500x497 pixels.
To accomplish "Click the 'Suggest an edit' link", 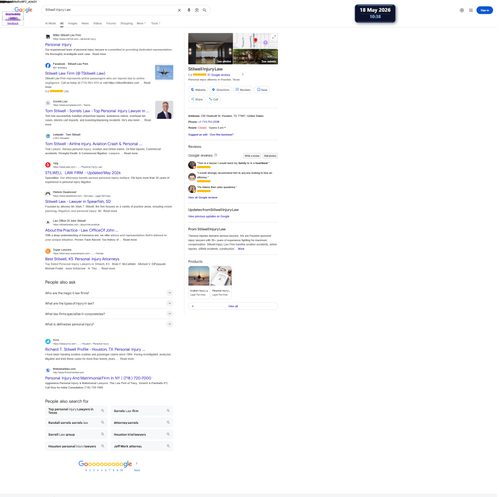I will coord(199,135).
